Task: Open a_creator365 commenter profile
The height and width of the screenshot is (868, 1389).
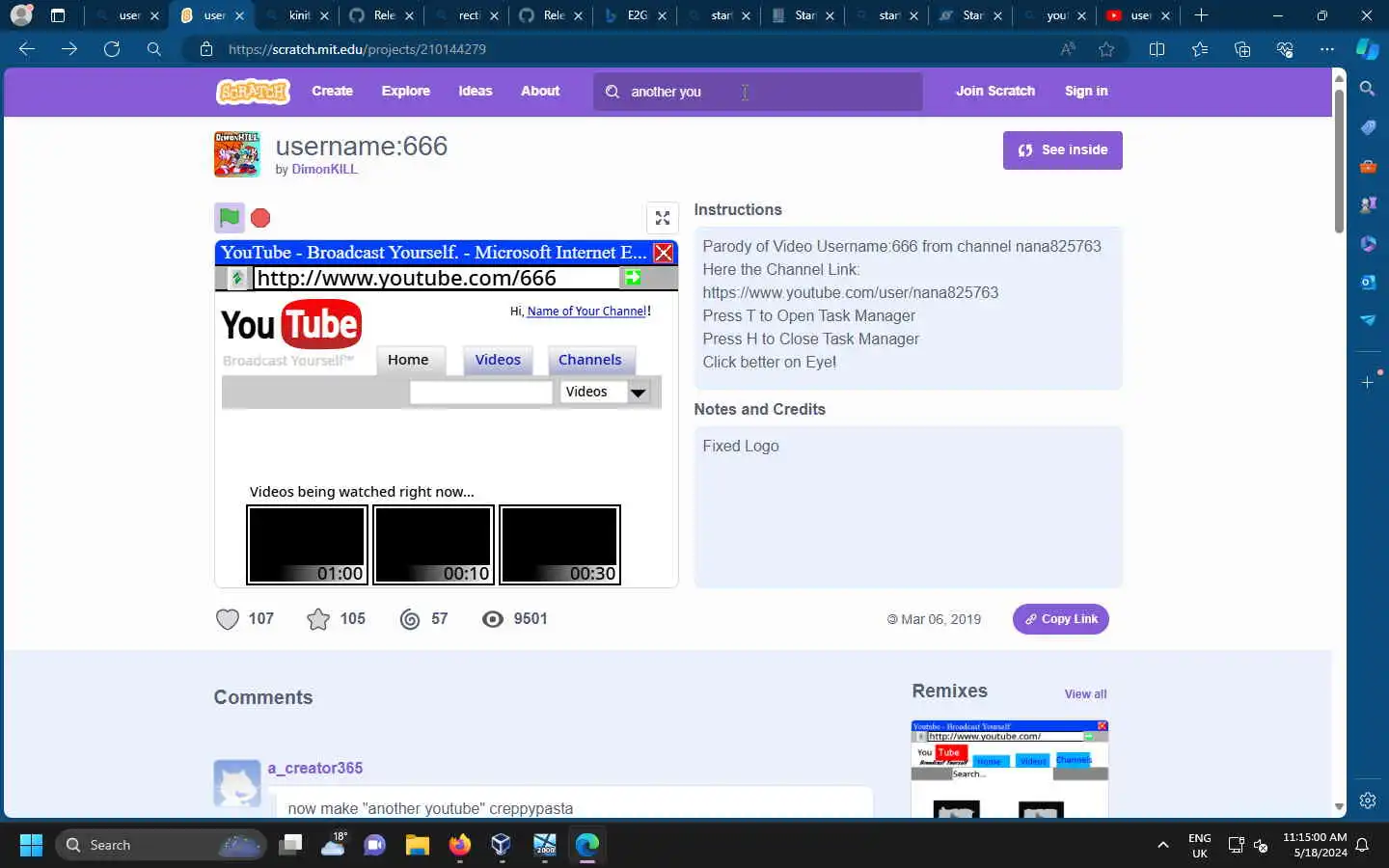Action: [x=314, y=768]
